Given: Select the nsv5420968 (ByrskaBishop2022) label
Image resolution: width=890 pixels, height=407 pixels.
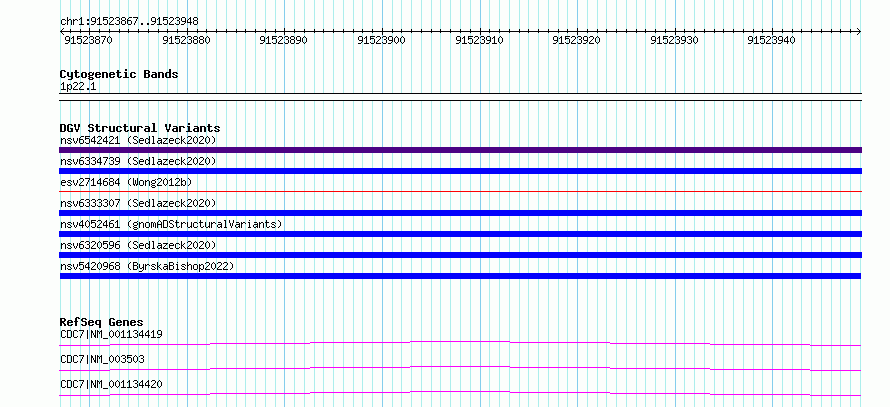Looking at the screenshot, I should click(147, 266).
